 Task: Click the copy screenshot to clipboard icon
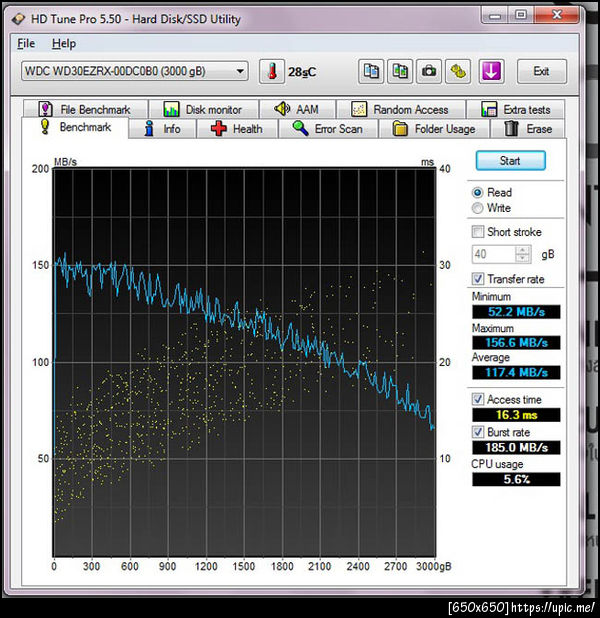coord(400,71)
